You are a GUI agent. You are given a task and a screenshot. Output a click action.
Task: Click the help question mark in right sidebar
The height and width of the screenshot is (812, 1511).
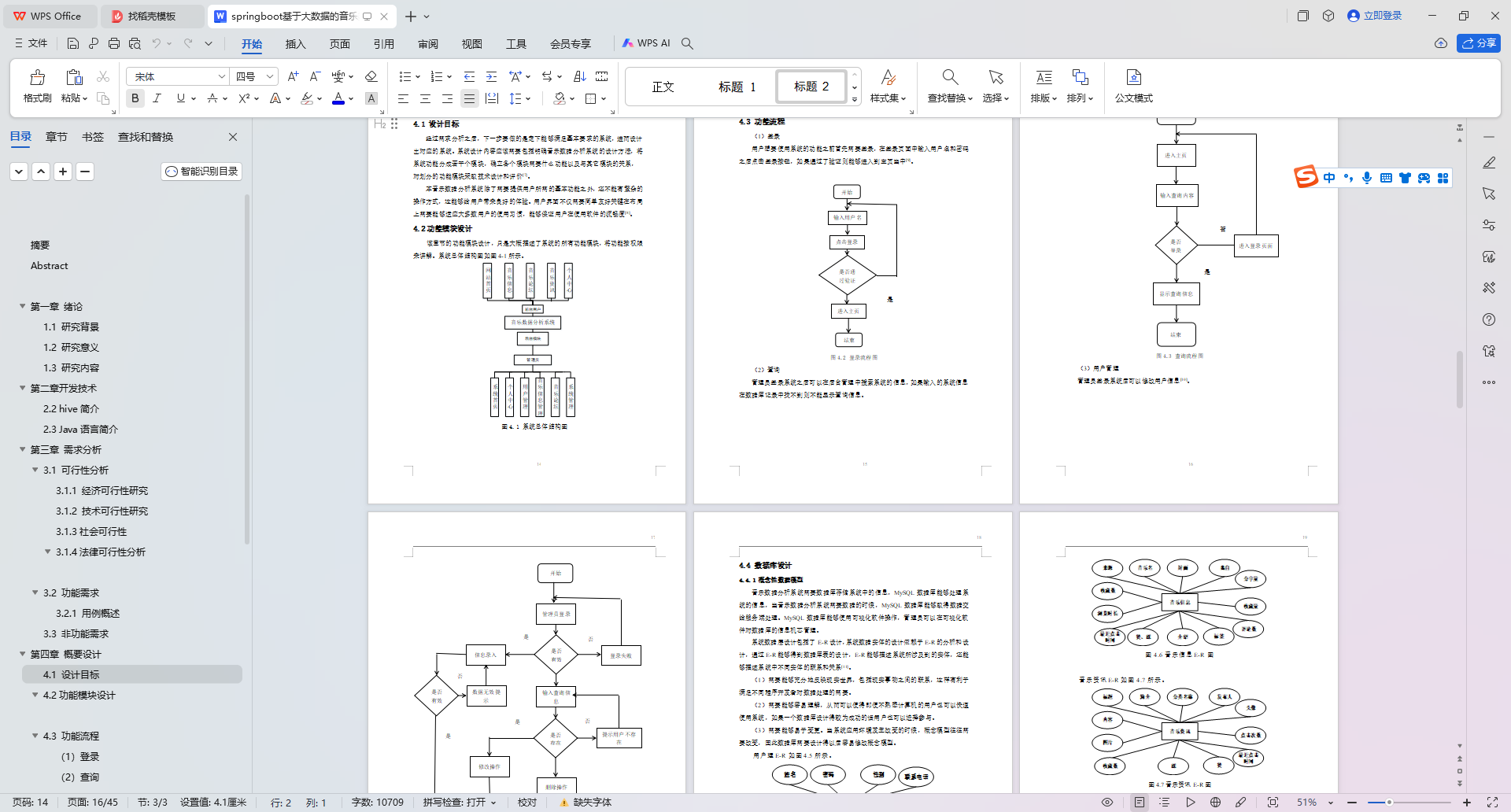(x=1489, y=319)
